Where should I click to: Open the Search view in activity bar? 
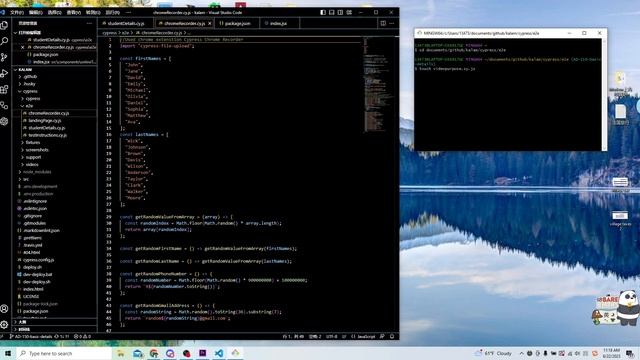click(x=4, y=41)
